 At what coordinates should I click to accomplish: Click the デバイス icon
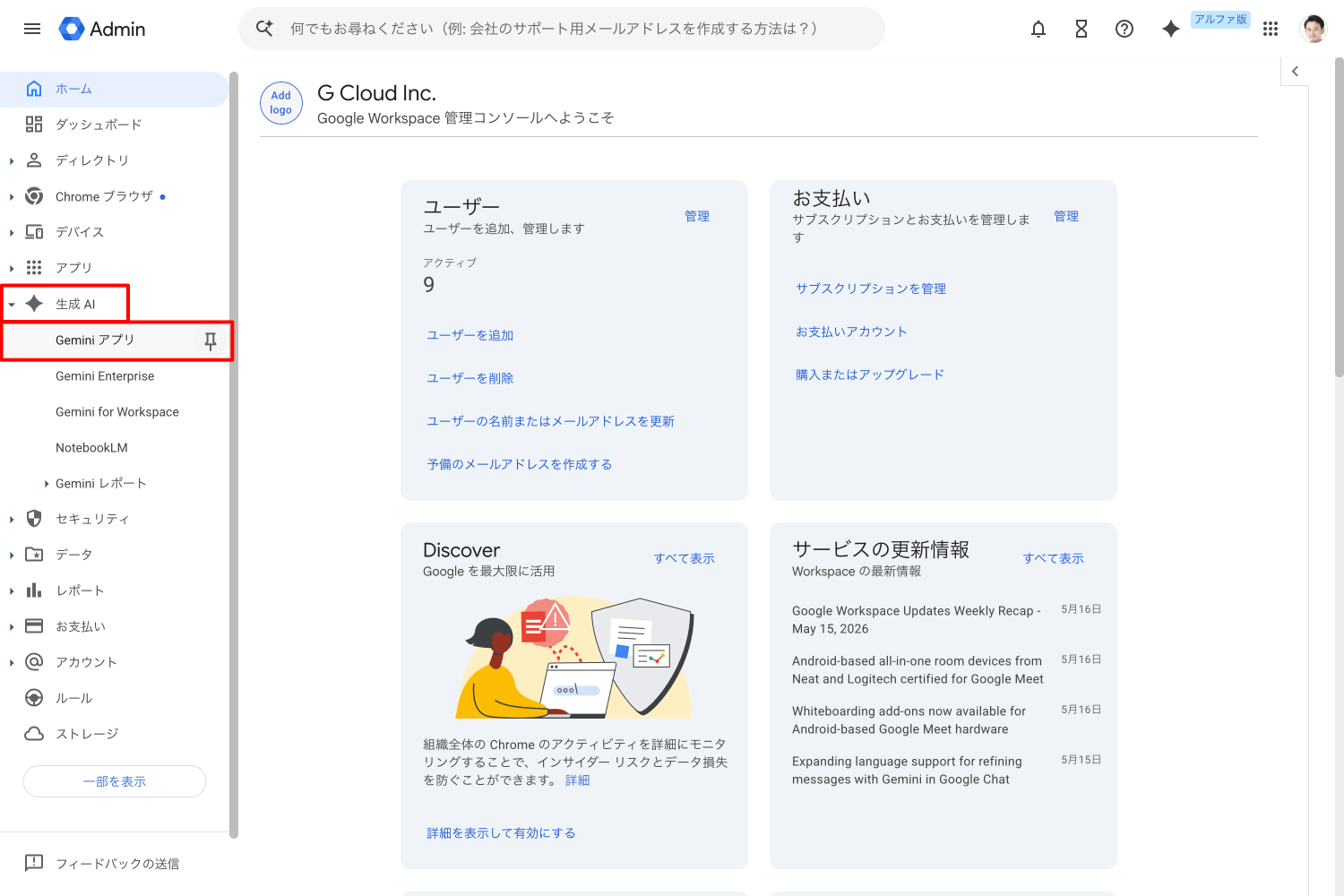point(34,232)
